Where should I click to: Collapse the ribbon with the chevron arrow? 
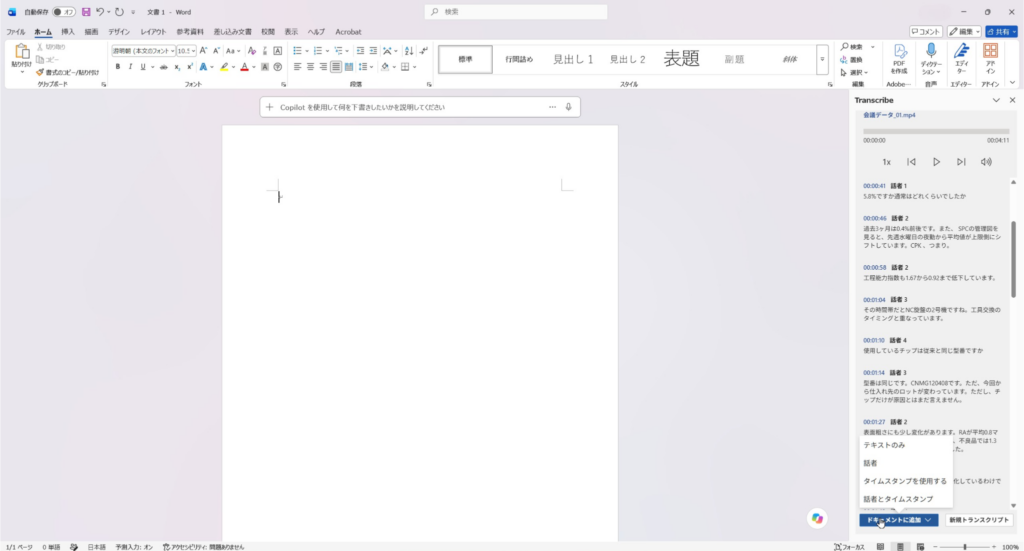(1012, 83)
